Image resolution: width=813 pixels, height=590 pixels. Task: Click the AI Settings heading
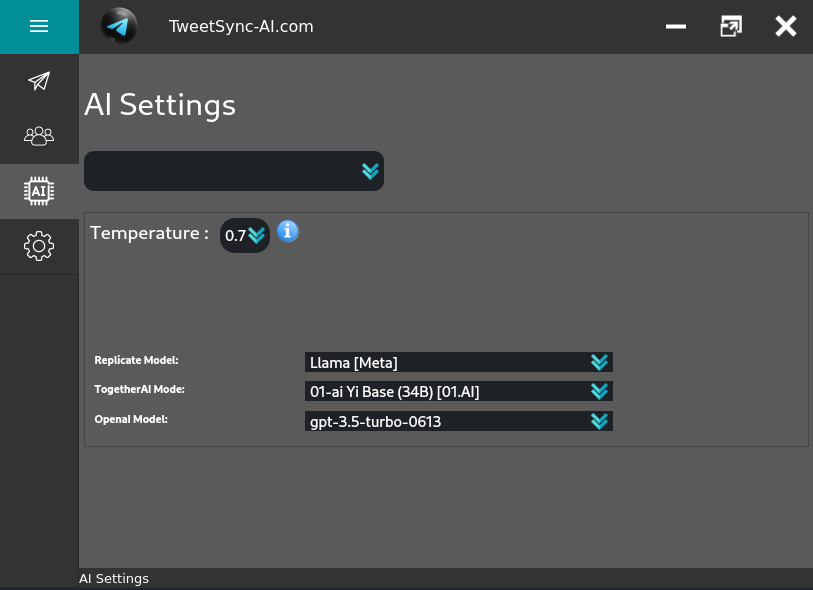(x=160, y=105)
